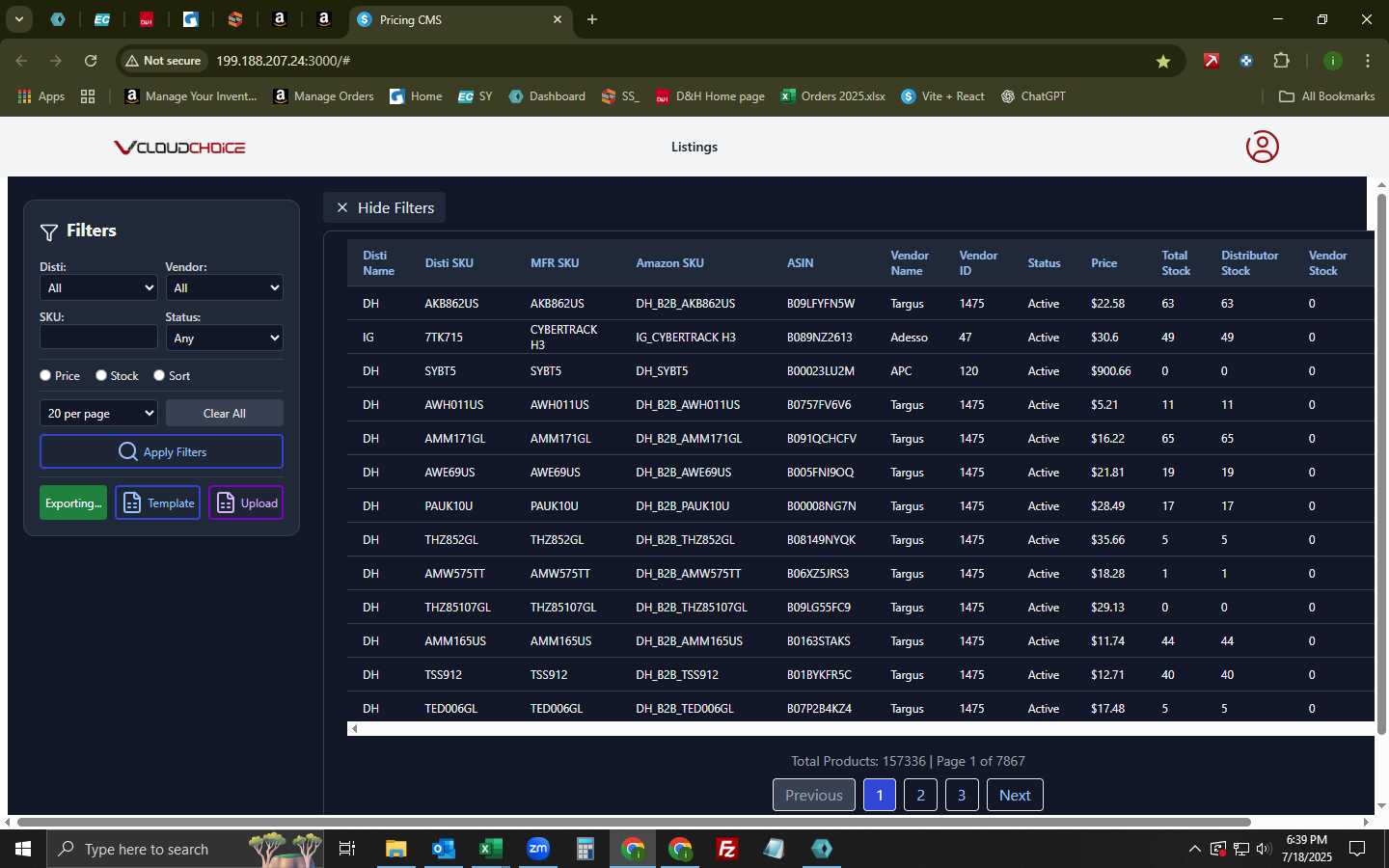Go to page 2
This screenshot has height=868, width=1389.
click(920, 795)
